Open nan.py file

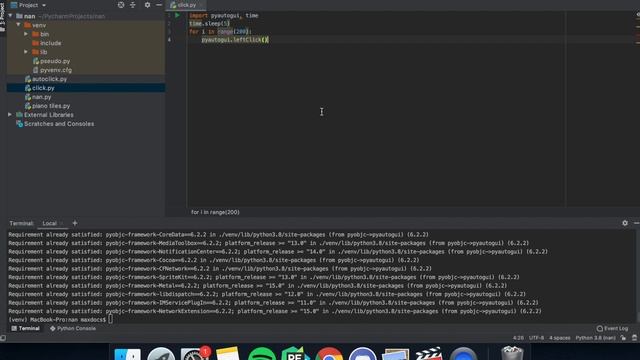click(x=38, y=97)
